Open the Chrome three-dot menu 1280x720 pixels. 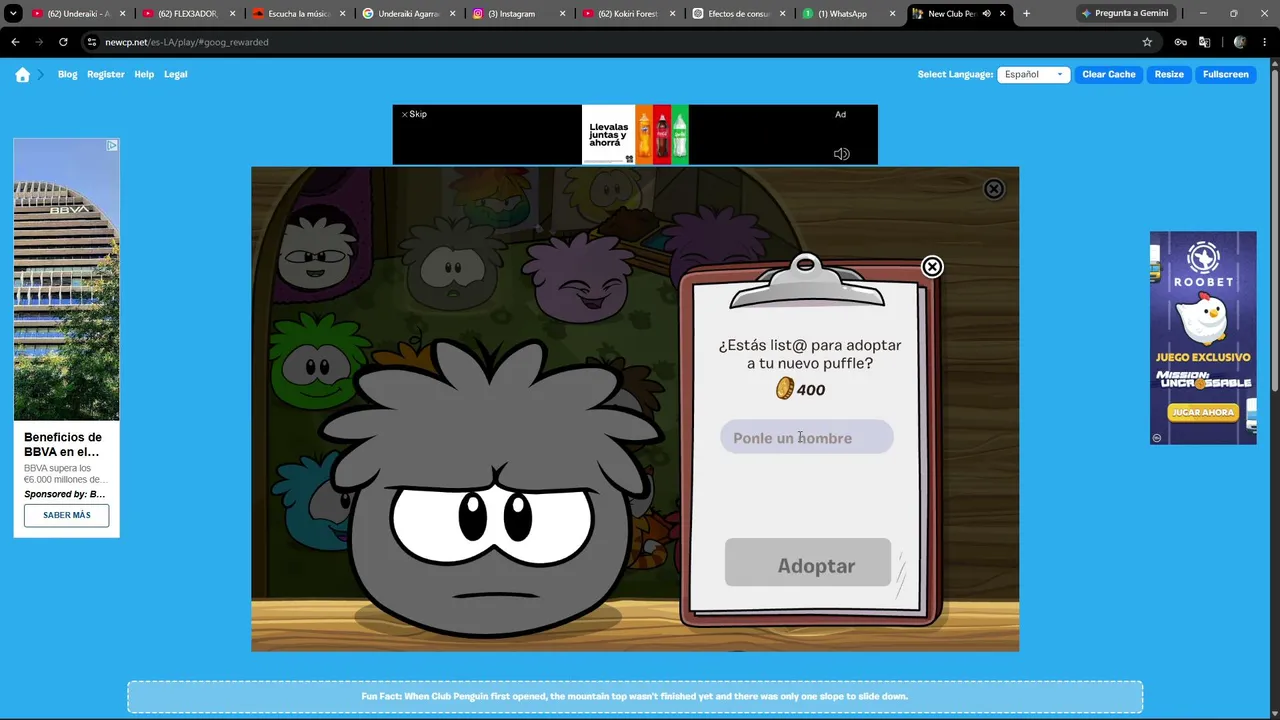[x=1265, y=42]
